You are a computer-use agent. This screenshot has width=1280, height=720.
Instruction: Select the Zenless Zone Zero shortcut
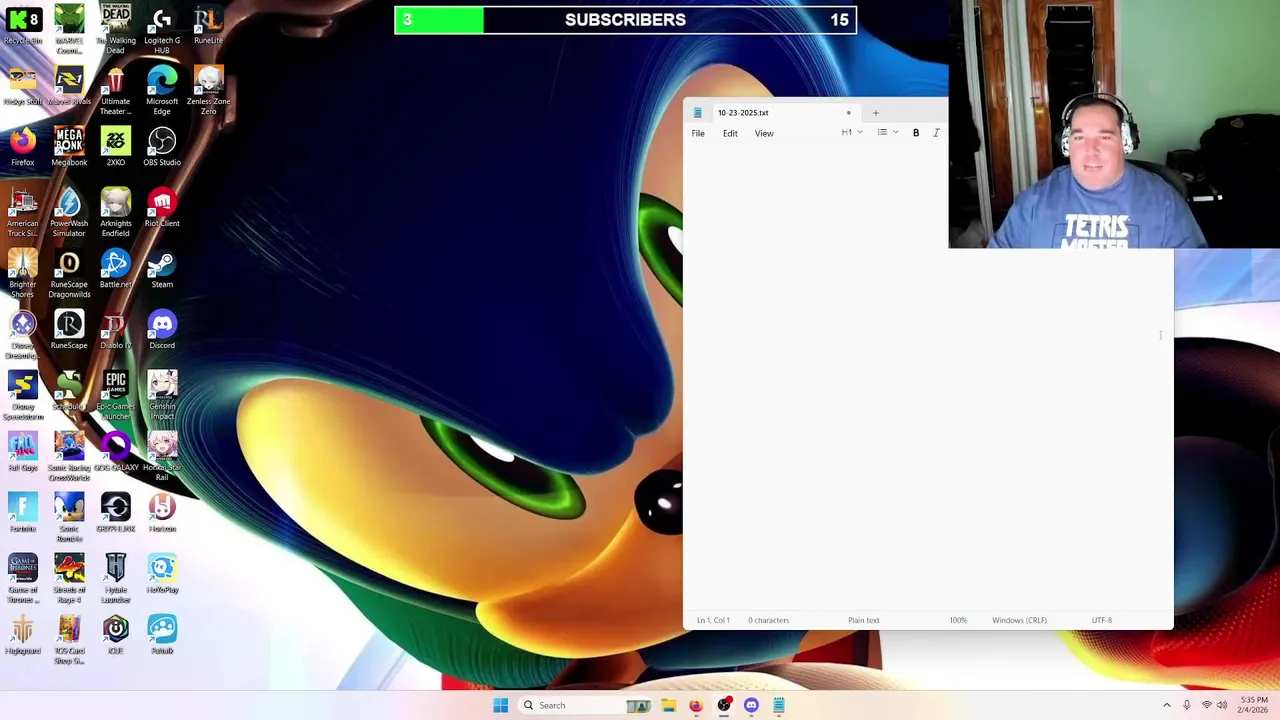pyautogui.click(x=208, y=91)
